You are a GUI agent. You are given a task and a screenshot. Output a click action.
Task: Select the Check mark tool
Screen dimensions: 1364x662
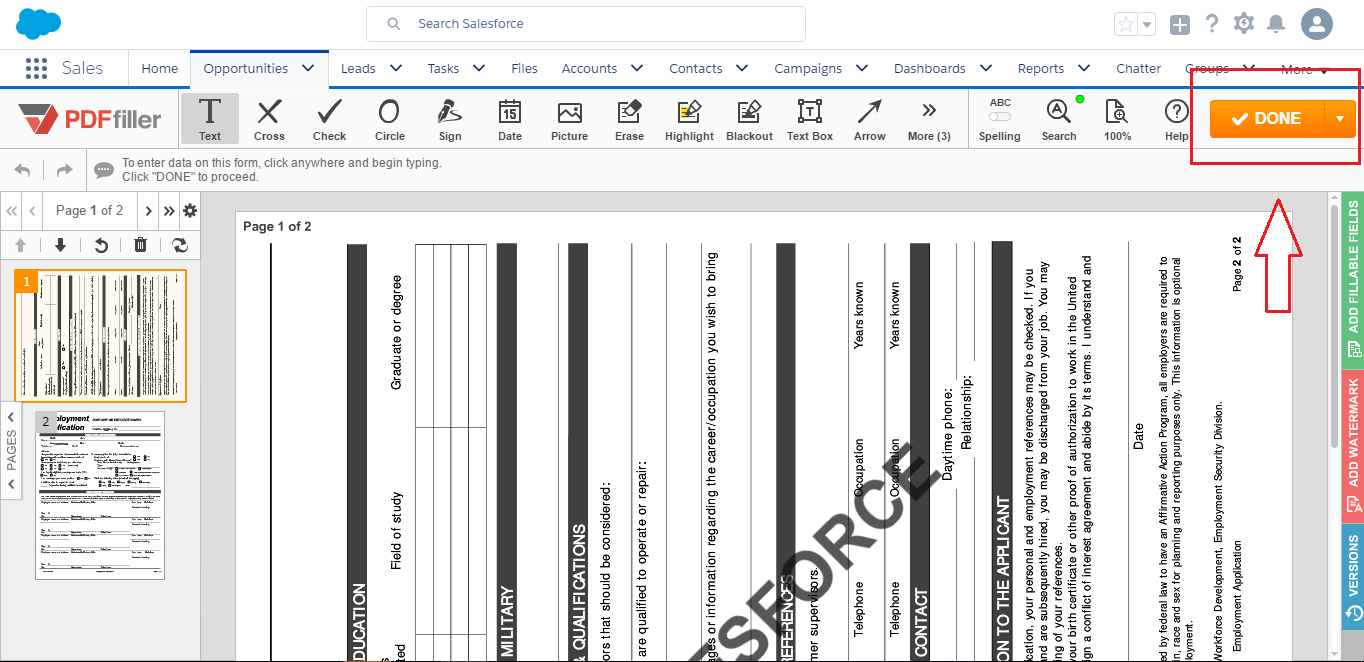point(329,118)
